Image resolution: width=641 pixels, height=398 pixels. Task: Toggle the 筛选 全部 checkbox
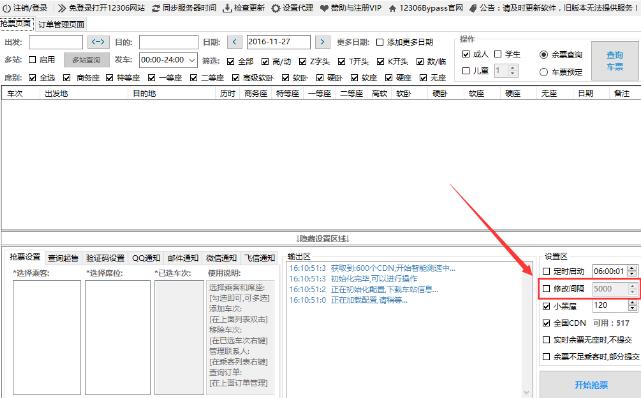[x=231, y=61]
